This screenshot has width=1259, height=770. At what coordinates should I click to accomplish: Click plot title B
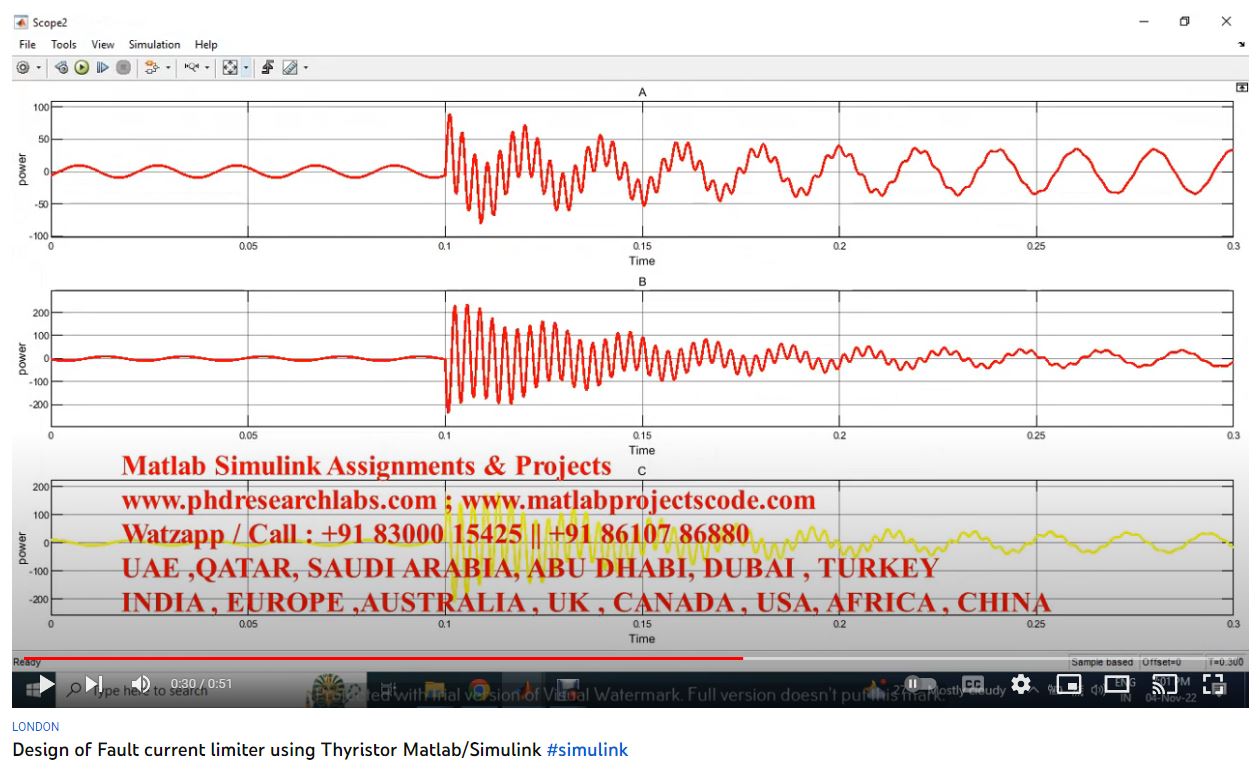(x=642, y=282)
